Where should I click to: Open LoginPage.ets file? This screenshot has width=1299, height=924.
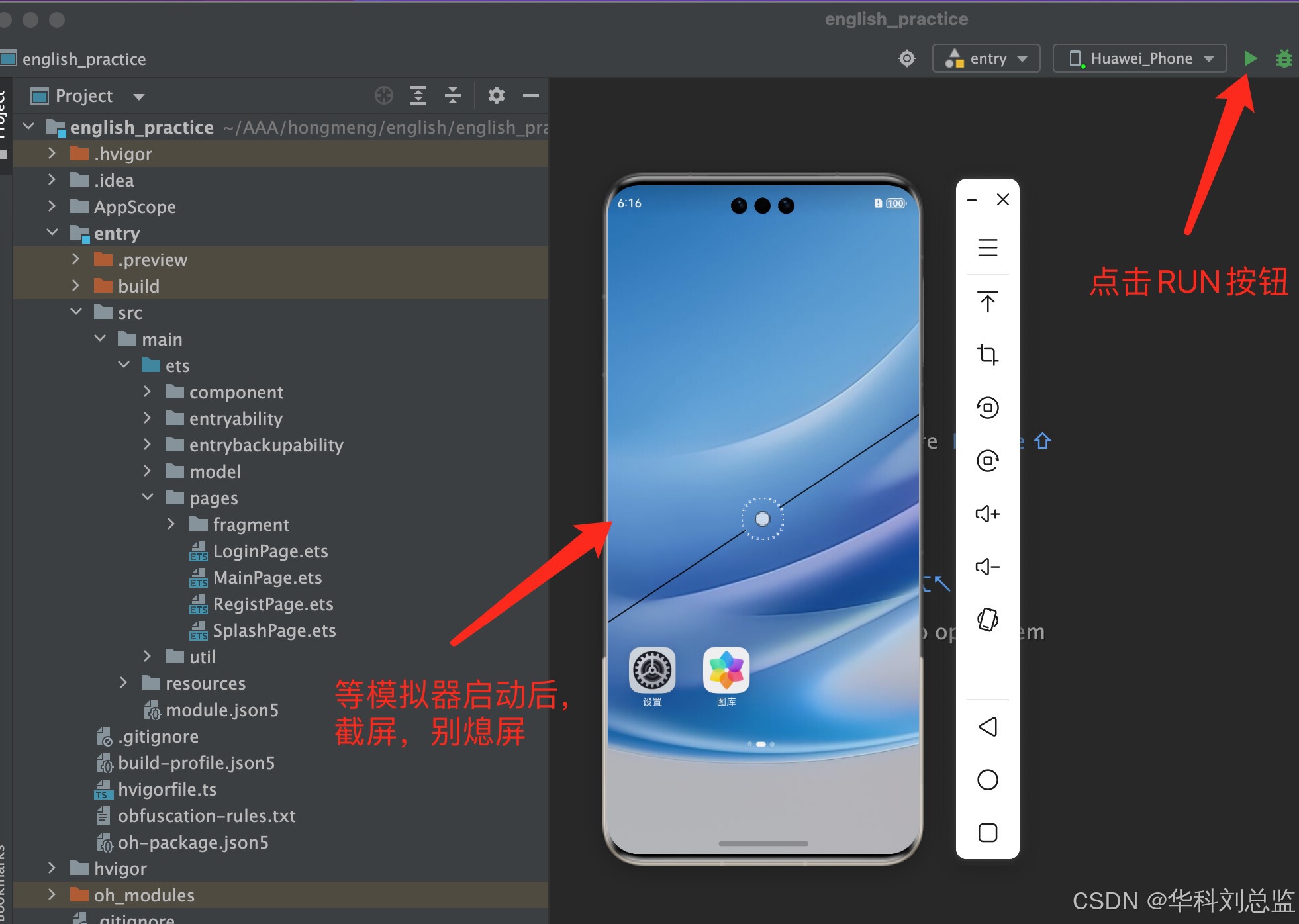[x=269, y=551]
